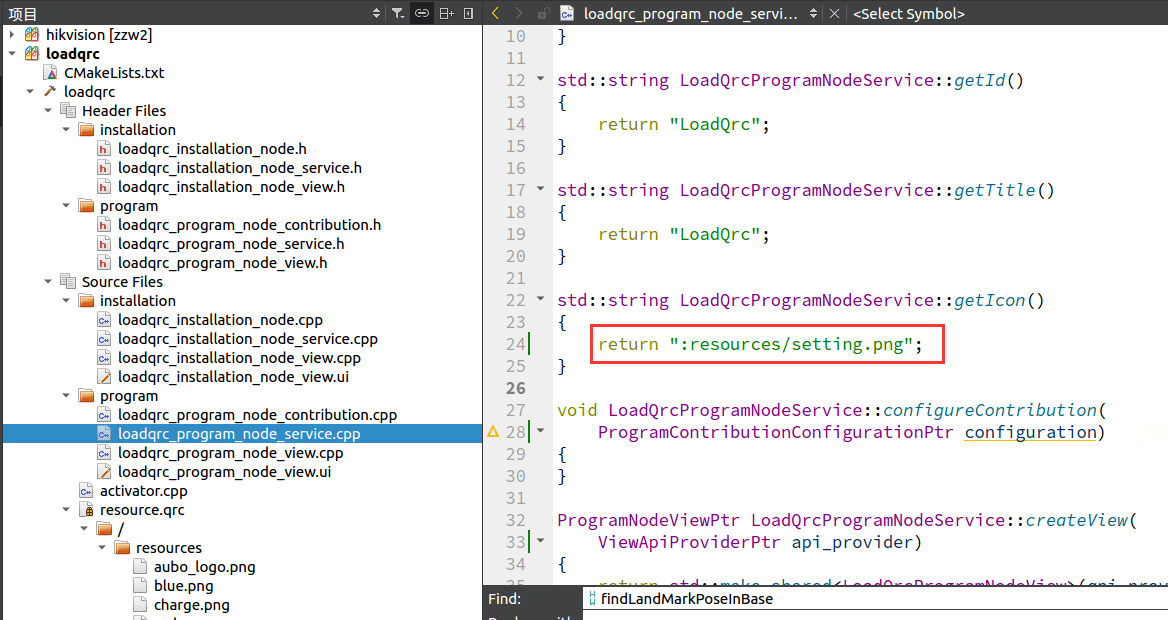Click the warning icon at line 28
Screen dimensions: 1168x620
click(x=492, y=431)
